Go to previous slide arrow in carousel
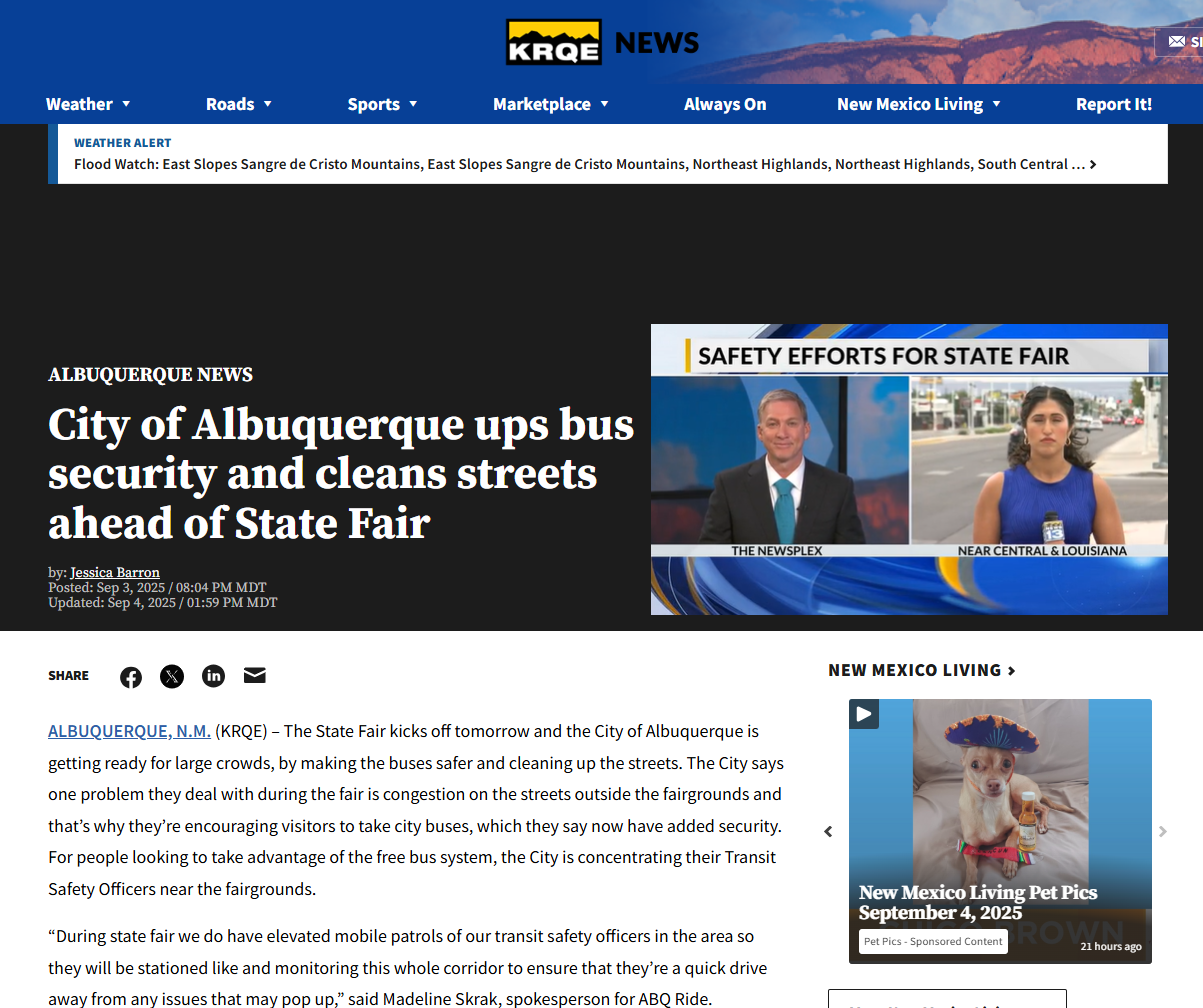The height and width of the screenshot is (1008, 1203). click(x=828, y=832)
